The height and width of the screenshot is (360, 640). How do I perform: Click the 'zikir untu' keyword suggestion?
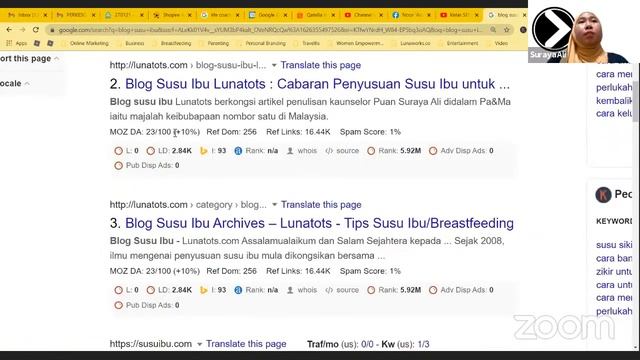tap(614, 271)
